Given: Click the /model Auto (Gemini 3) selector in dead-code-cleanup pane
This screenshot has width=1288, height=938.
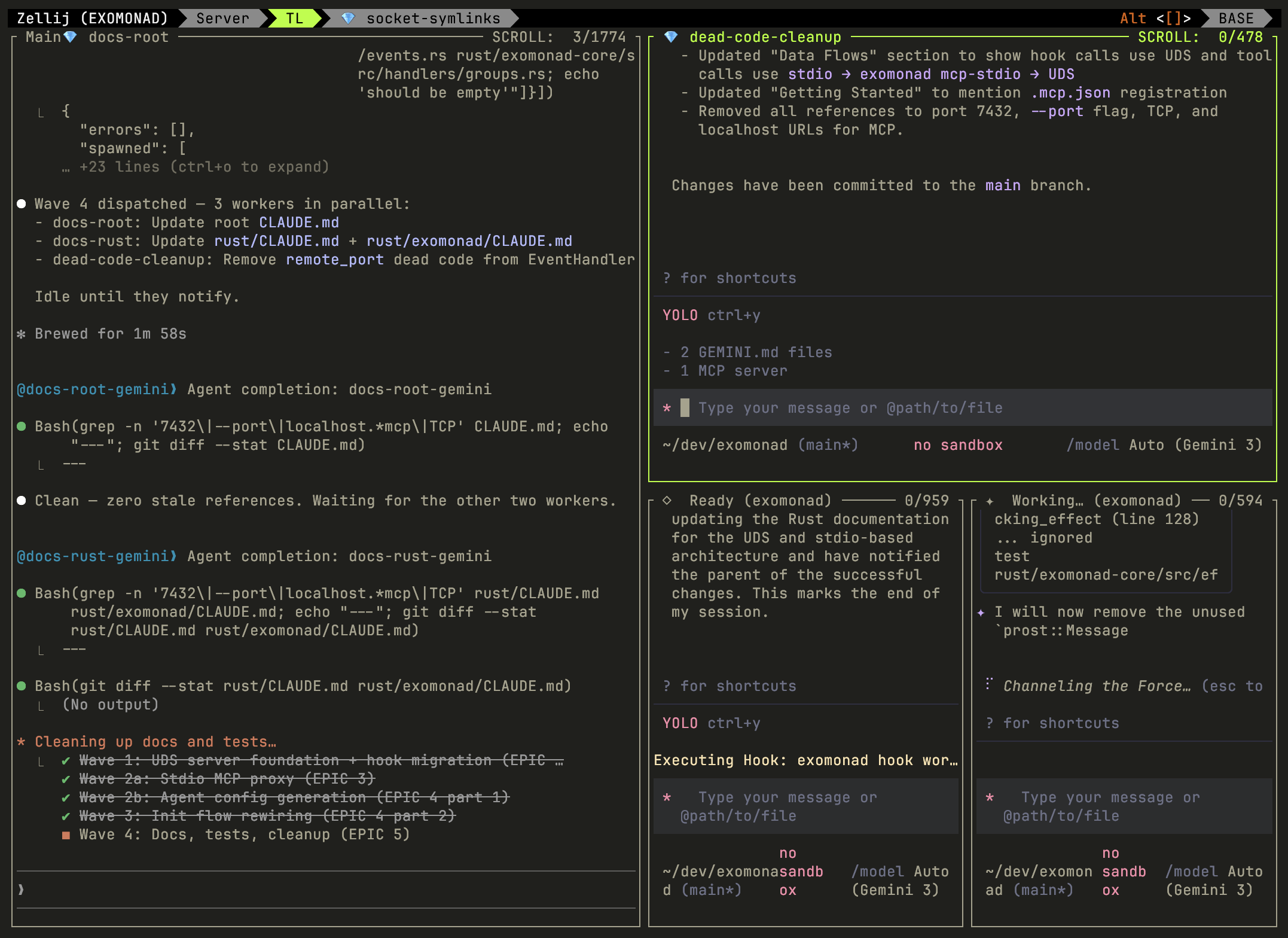Looking at the screenshot, I should (1164, 445).
